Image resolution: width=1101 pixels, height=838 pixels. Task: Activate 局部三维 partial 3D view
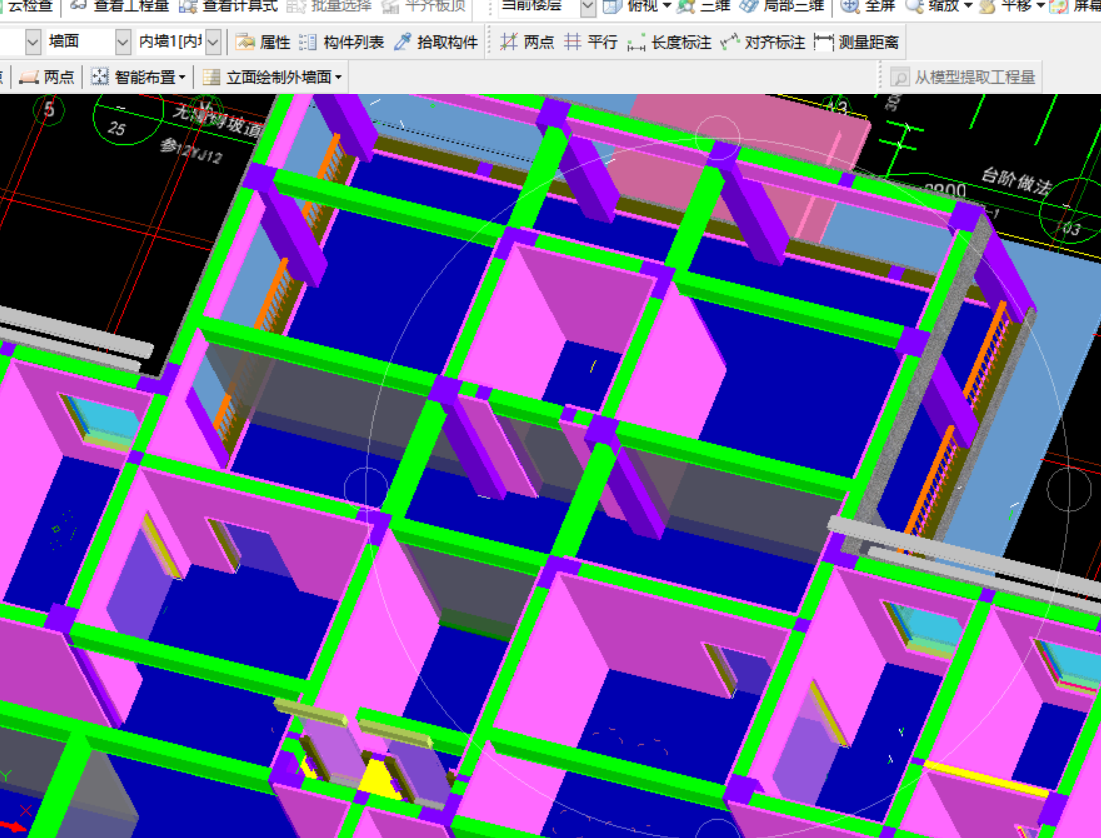(x=782, y=6)
